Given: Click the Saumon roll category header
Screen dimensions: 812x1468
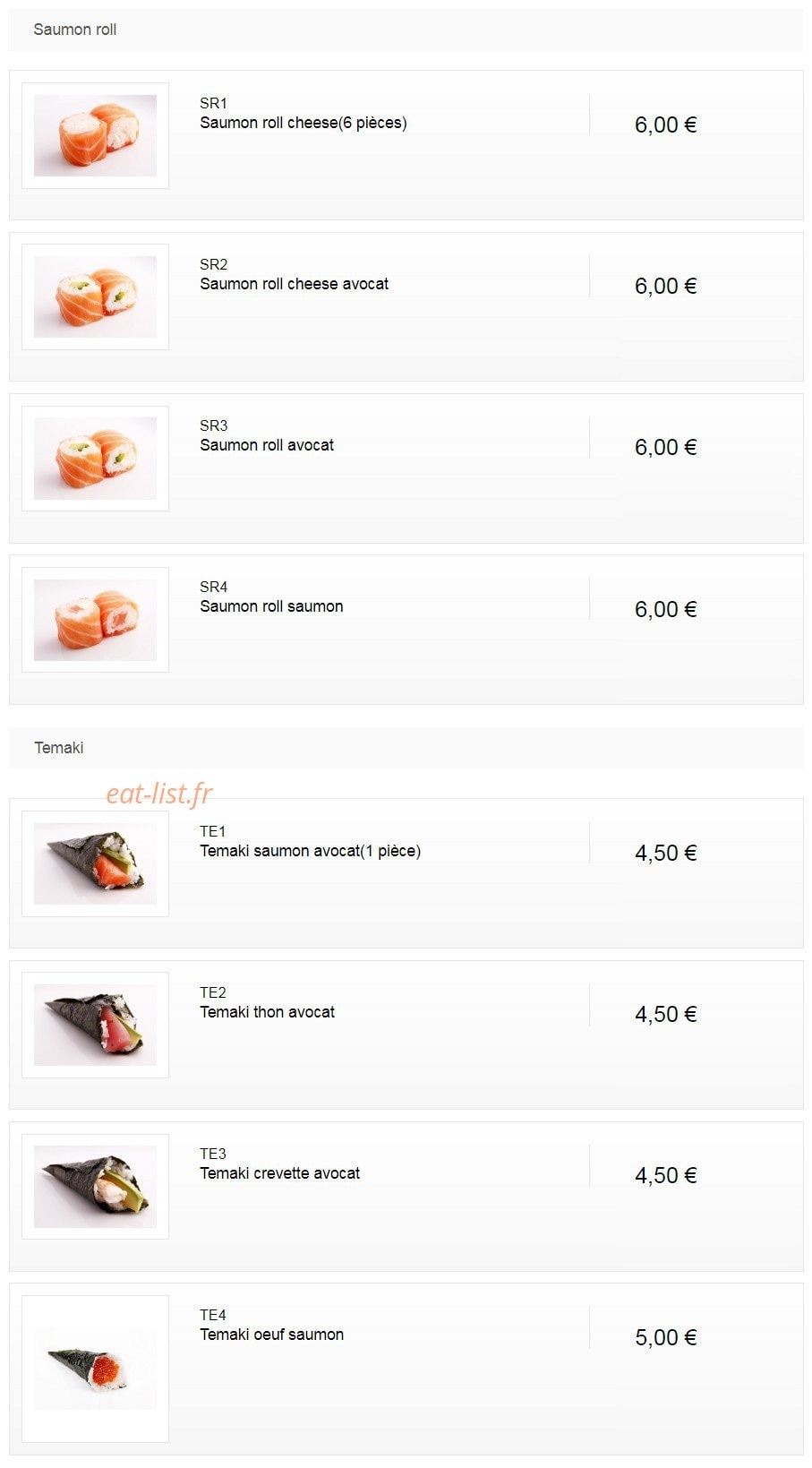Looking at the screenshot, I should 406,30.
